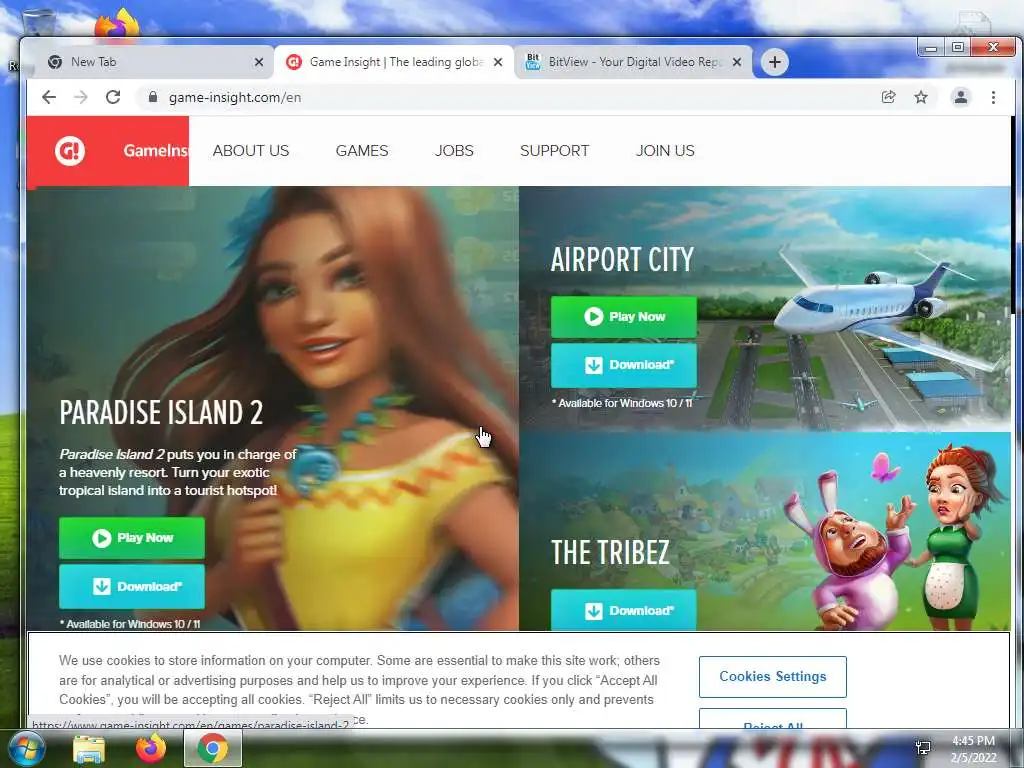1024x768 pixels.
Task: Open the JOBS menu item
Action: coord(454,151)
